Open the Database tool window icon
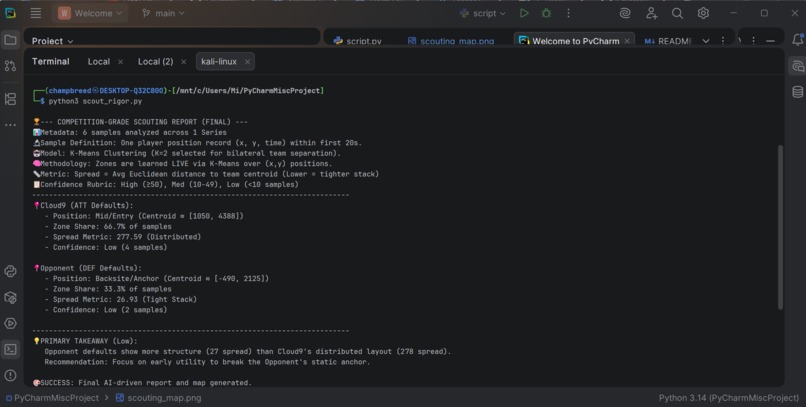Image resolution: width=806 pixels, height=407 pixels. click(797, 92)
